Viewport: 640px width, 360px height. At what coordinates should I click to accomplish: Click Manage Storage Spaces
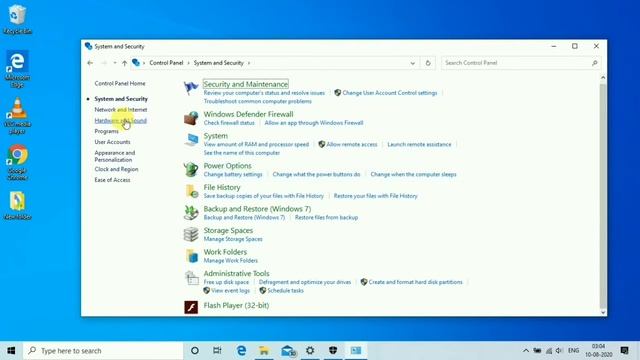[233, 239]
